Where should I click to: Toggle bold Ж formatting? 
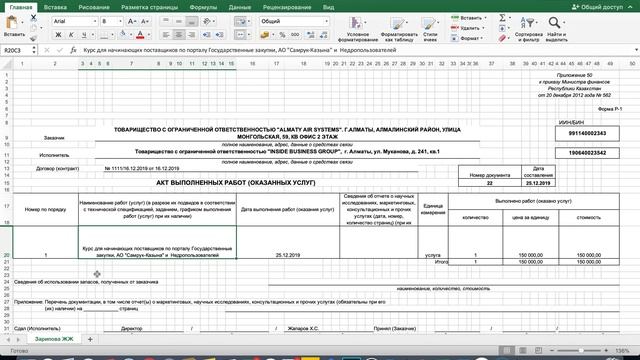pos(58,35)
